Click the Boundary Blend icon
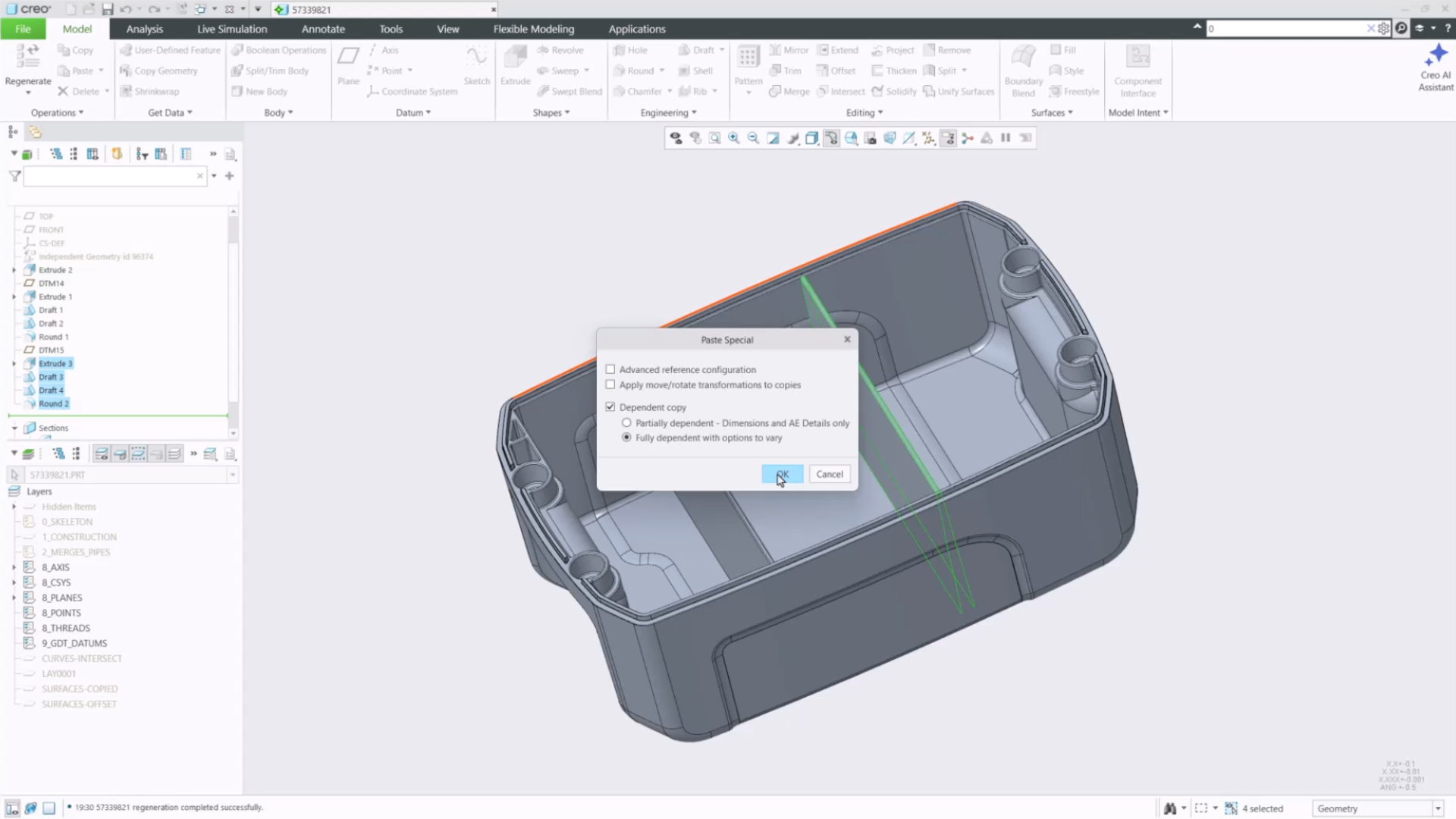The height and width of the screenshot is (819, 1456). (1023, 58)
